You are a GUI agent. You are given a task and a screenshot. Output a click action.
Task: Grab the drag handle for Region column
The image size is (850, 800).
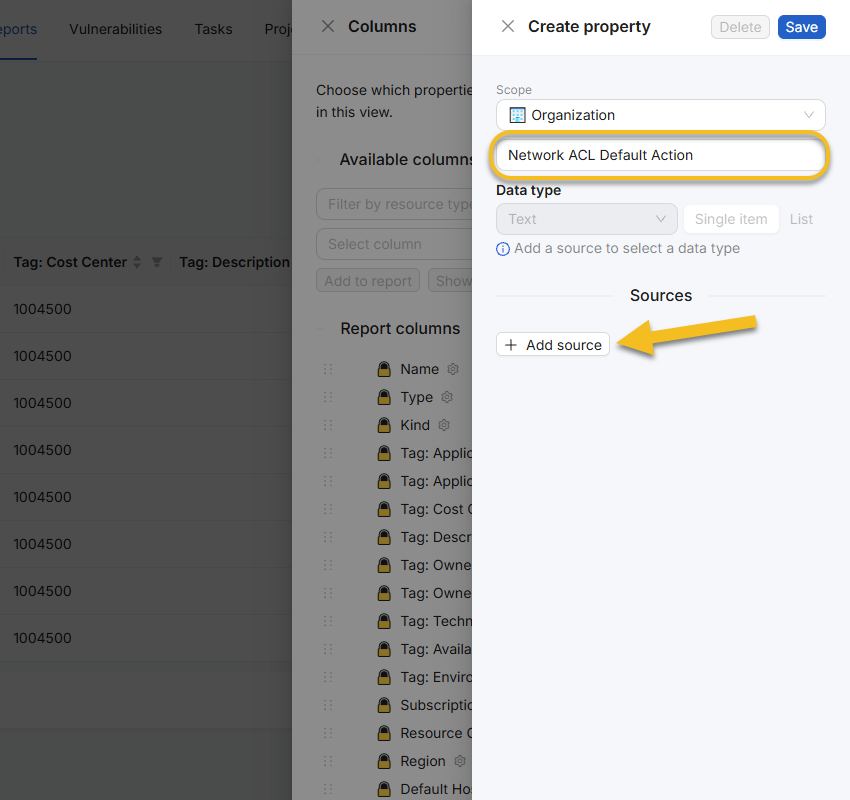(328, 761)
